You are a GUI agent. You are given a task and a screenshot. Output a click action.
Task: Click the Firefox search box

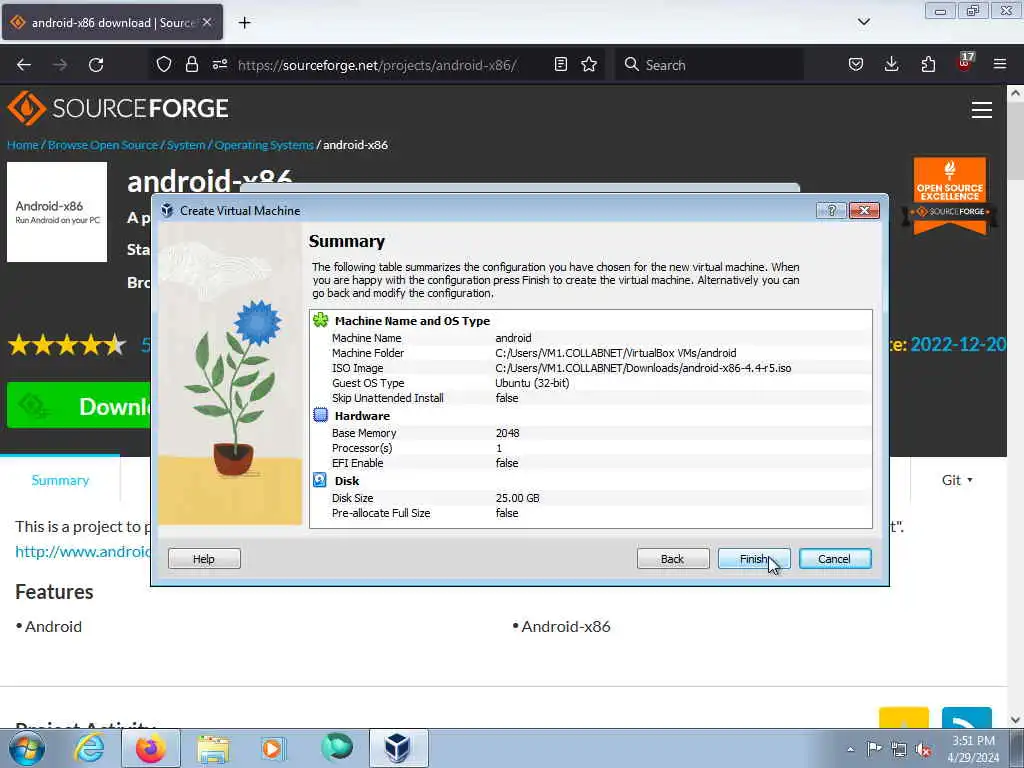click(x=709, y=65)
